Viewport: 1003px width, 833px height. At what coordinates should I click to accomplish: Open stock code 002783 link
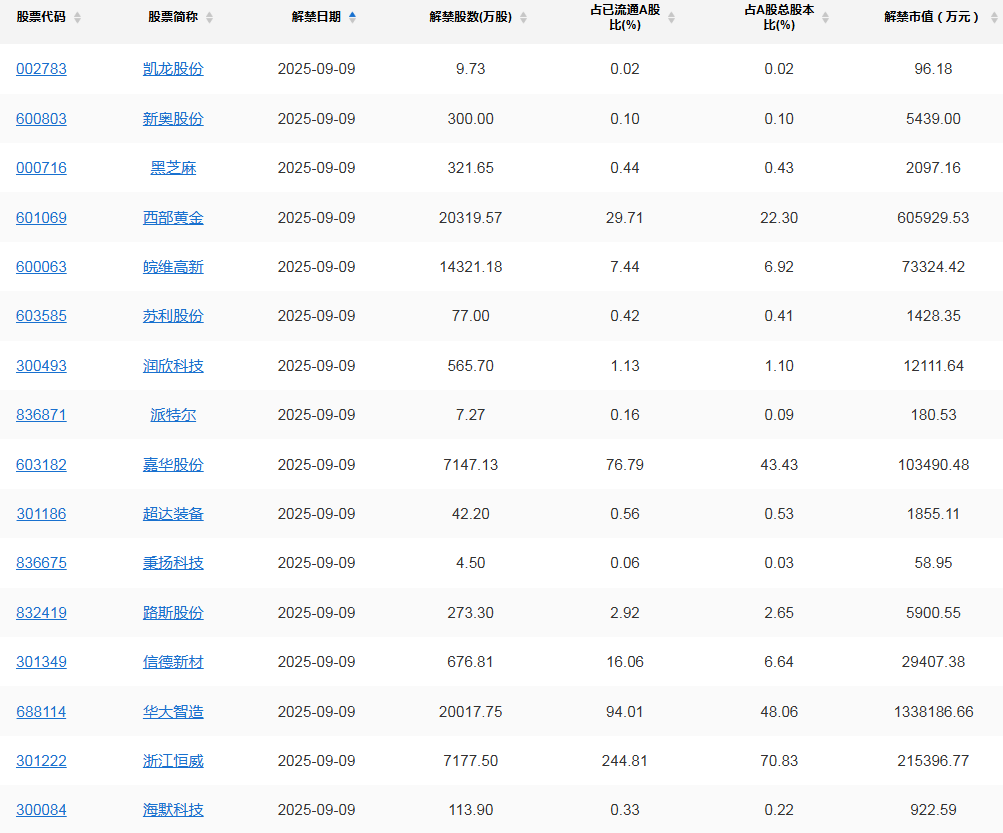coord(41,69)
